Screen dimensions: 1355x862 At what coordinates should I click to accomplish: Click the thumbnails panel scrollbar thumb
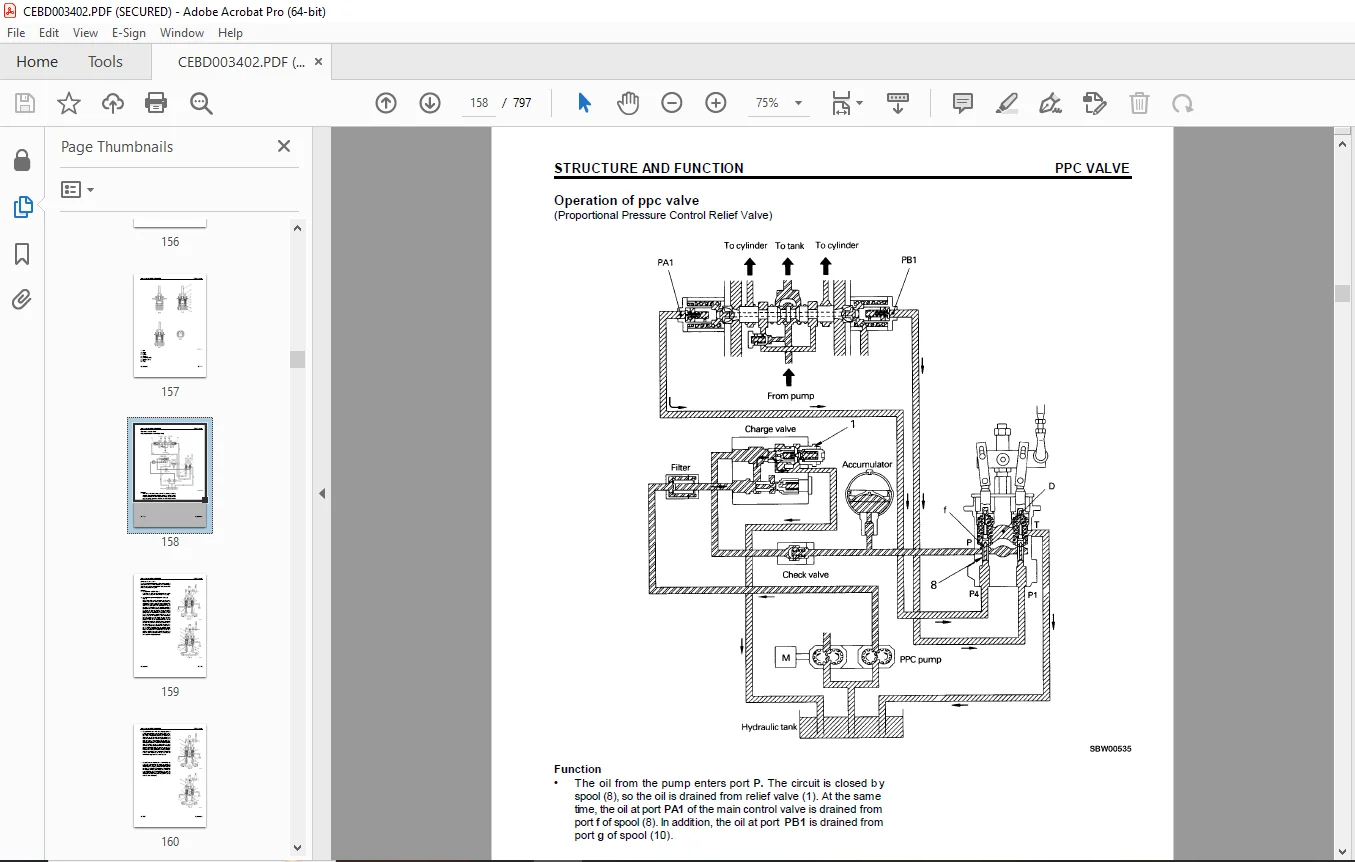(x=298, y=359)
